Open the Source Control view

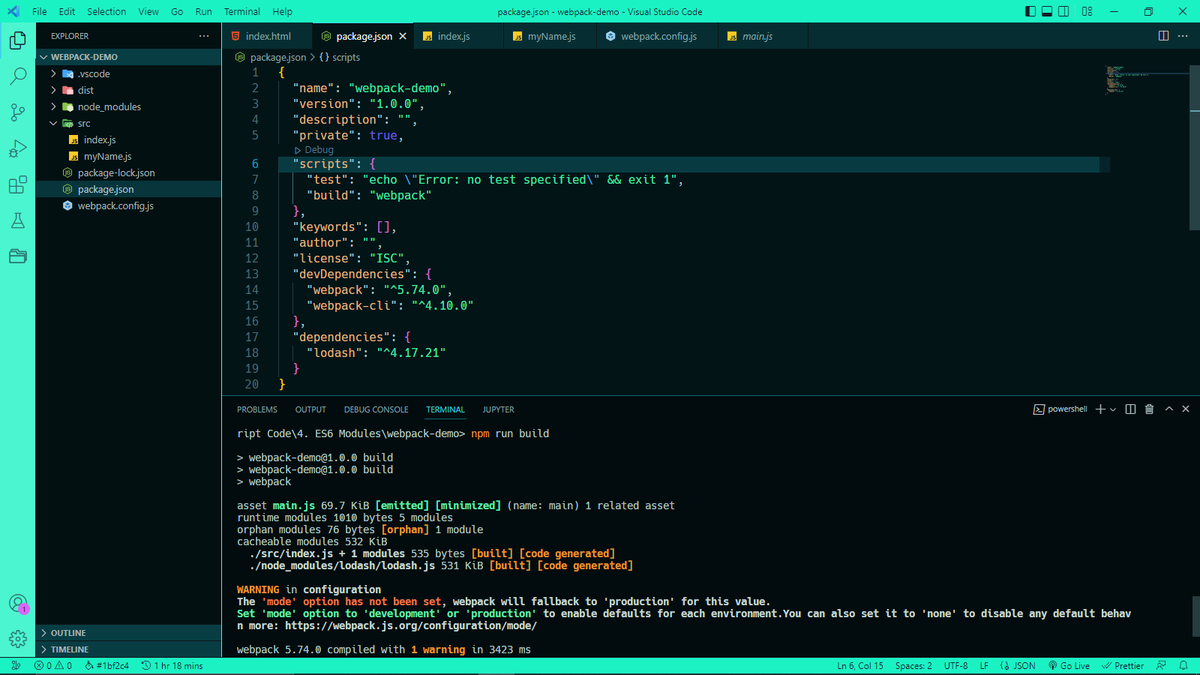[17, 112]
